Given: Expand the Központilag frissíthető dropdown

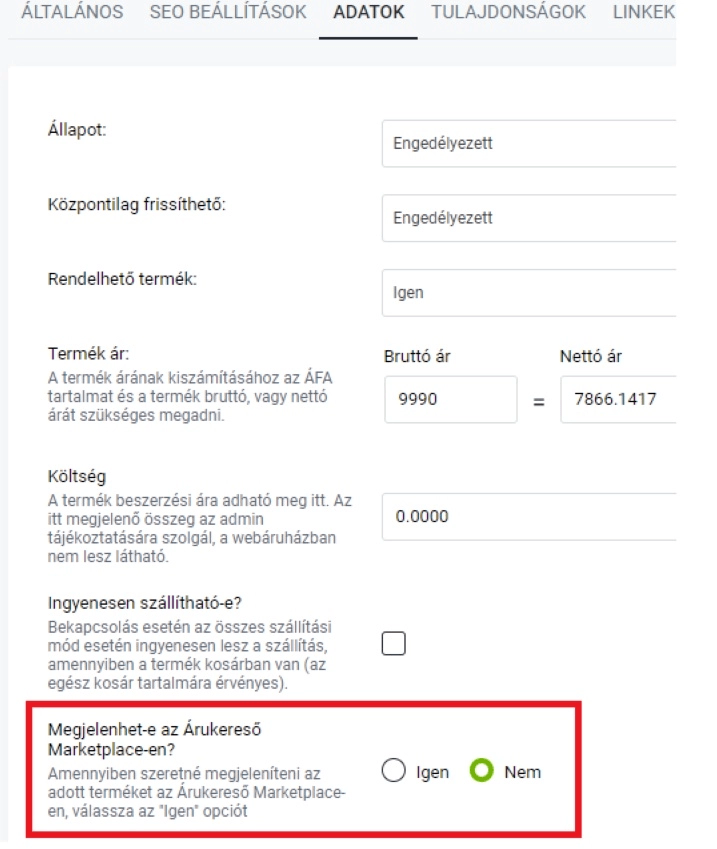Looking at the screenshot, I should [x=529, y=218].
